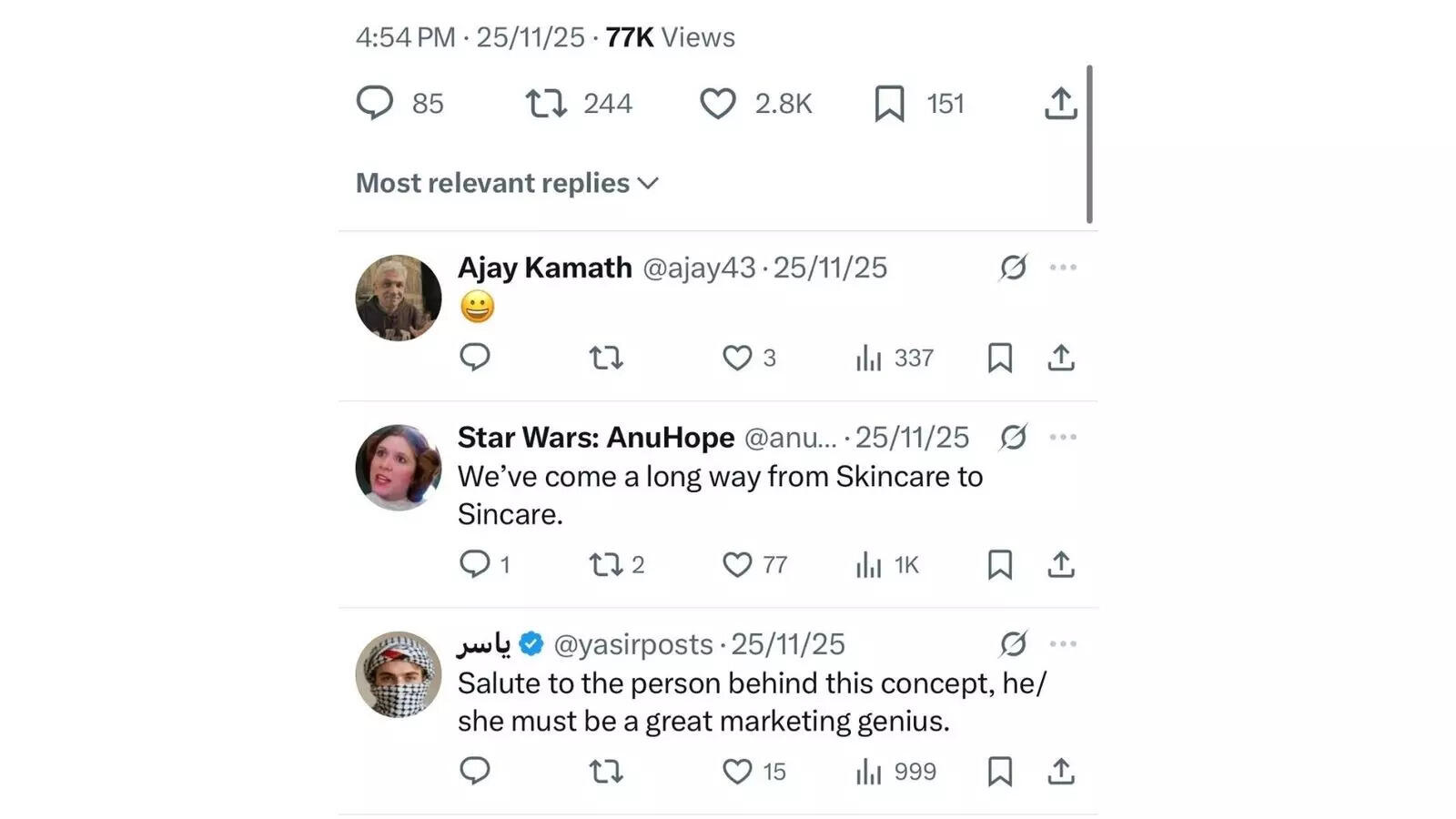Viewport: 1456px width, 819px height.
Task: Click the verified badge next to yasirposts
Action: (530, 643)
